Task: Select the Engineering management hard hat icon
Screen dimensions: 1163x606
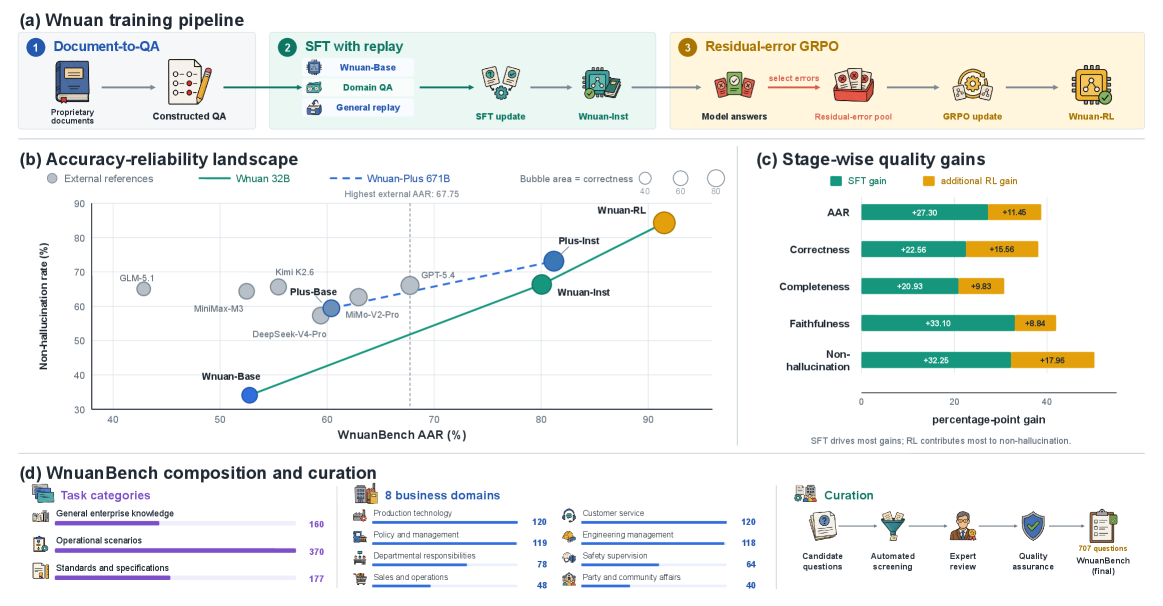Action: 569,536
